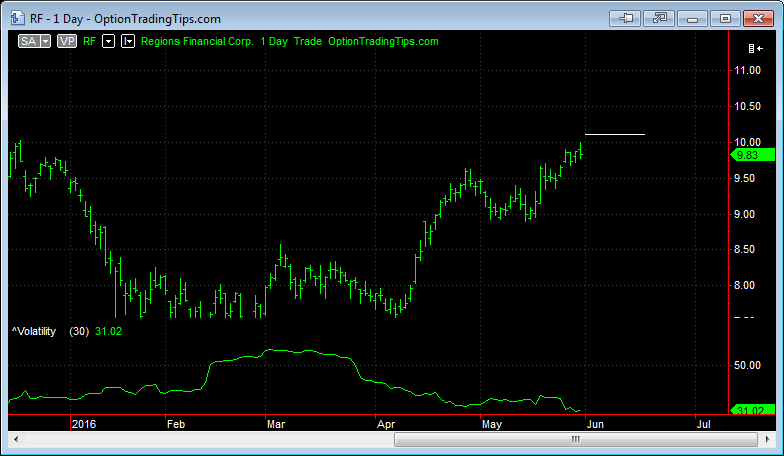Toggle the VP button
The image size is (784, 456).
(x=66, y=41)
